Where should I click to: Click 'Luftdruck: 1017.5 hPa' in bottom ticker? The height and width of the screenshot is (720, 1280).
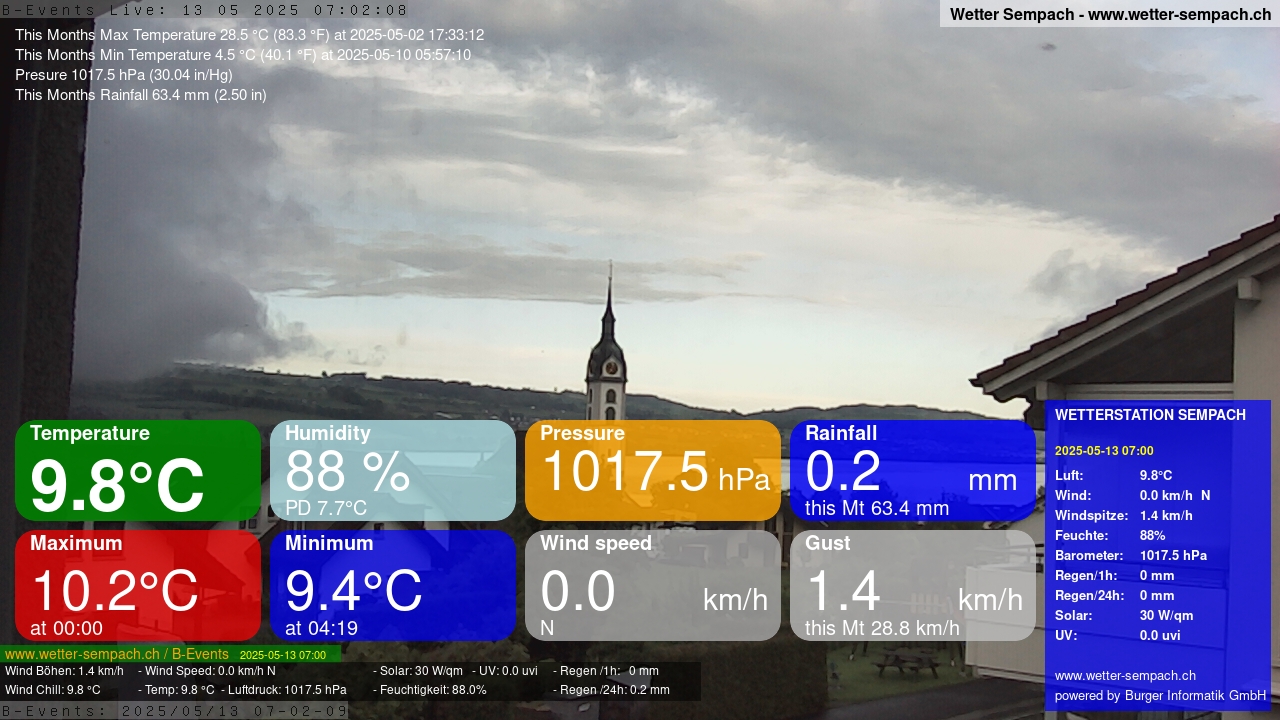(x=284, y=690)
